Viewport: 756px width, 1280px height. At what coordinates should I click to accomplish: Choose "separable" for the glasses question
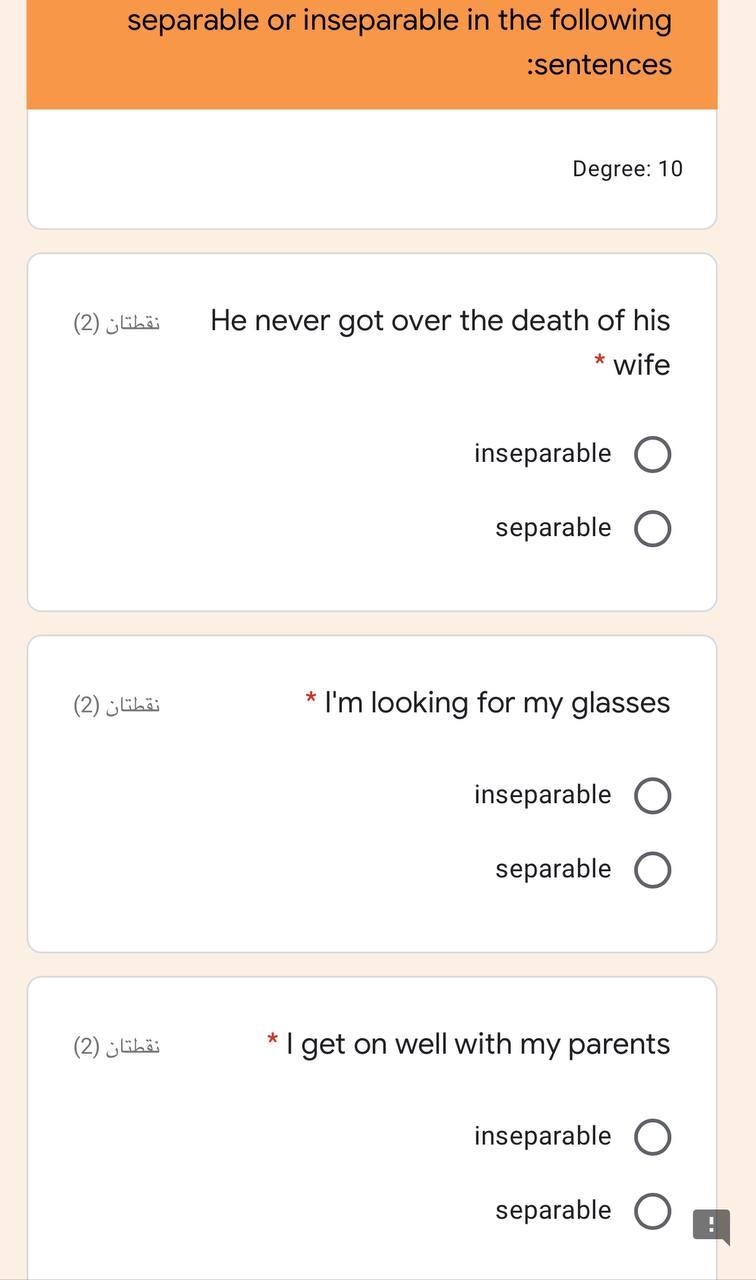(652, 869)
